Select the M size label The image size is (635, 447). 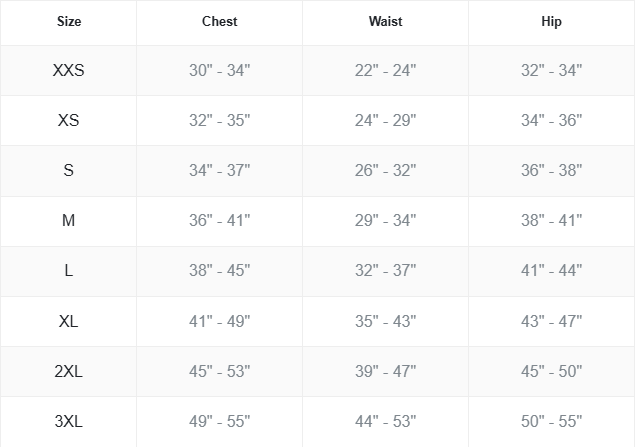(68, 221)
